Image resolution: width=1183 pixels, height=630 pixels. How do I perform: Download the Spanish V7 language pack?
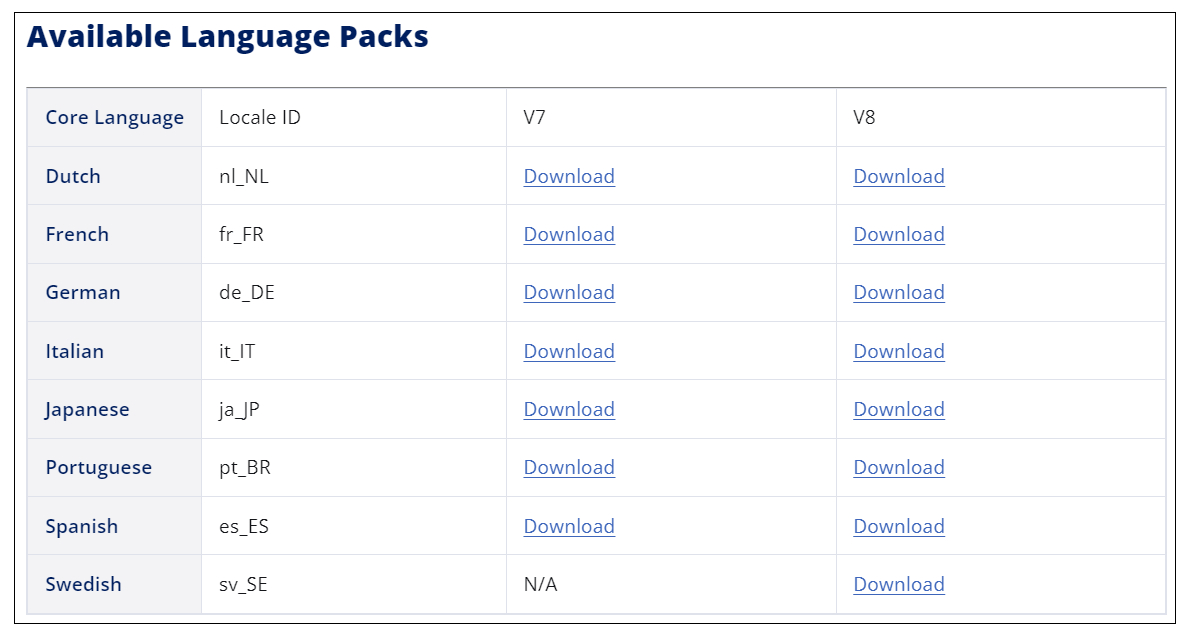pyautogui.click(x=569, y=526)
